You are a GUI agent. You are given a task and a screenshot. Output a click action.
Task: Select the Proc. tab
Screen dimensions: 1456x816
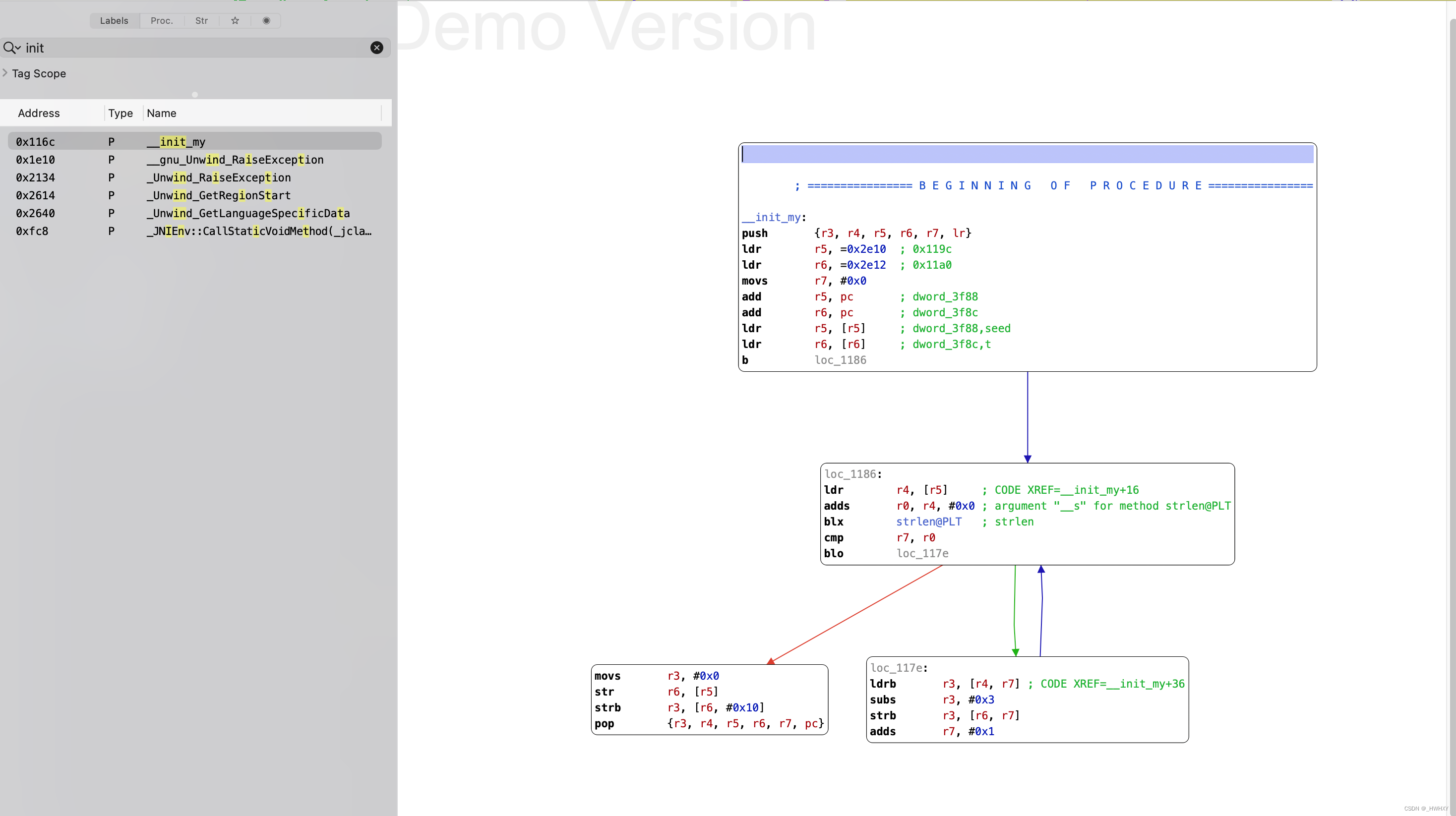[x=161, y=20]
